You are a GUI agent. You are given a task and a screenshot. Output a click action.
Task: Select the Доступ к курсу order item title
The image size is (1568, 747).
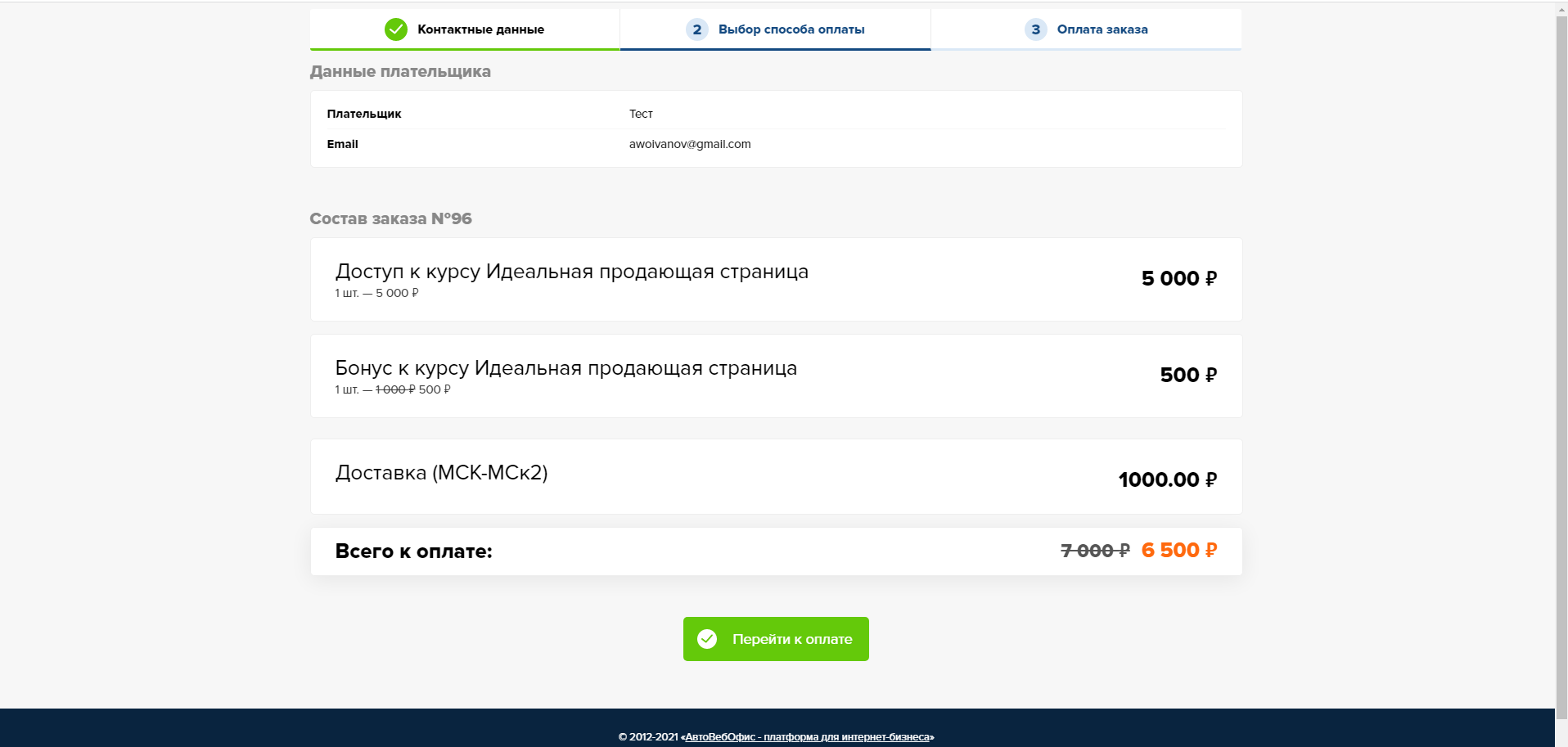click(x=571, y=272)
